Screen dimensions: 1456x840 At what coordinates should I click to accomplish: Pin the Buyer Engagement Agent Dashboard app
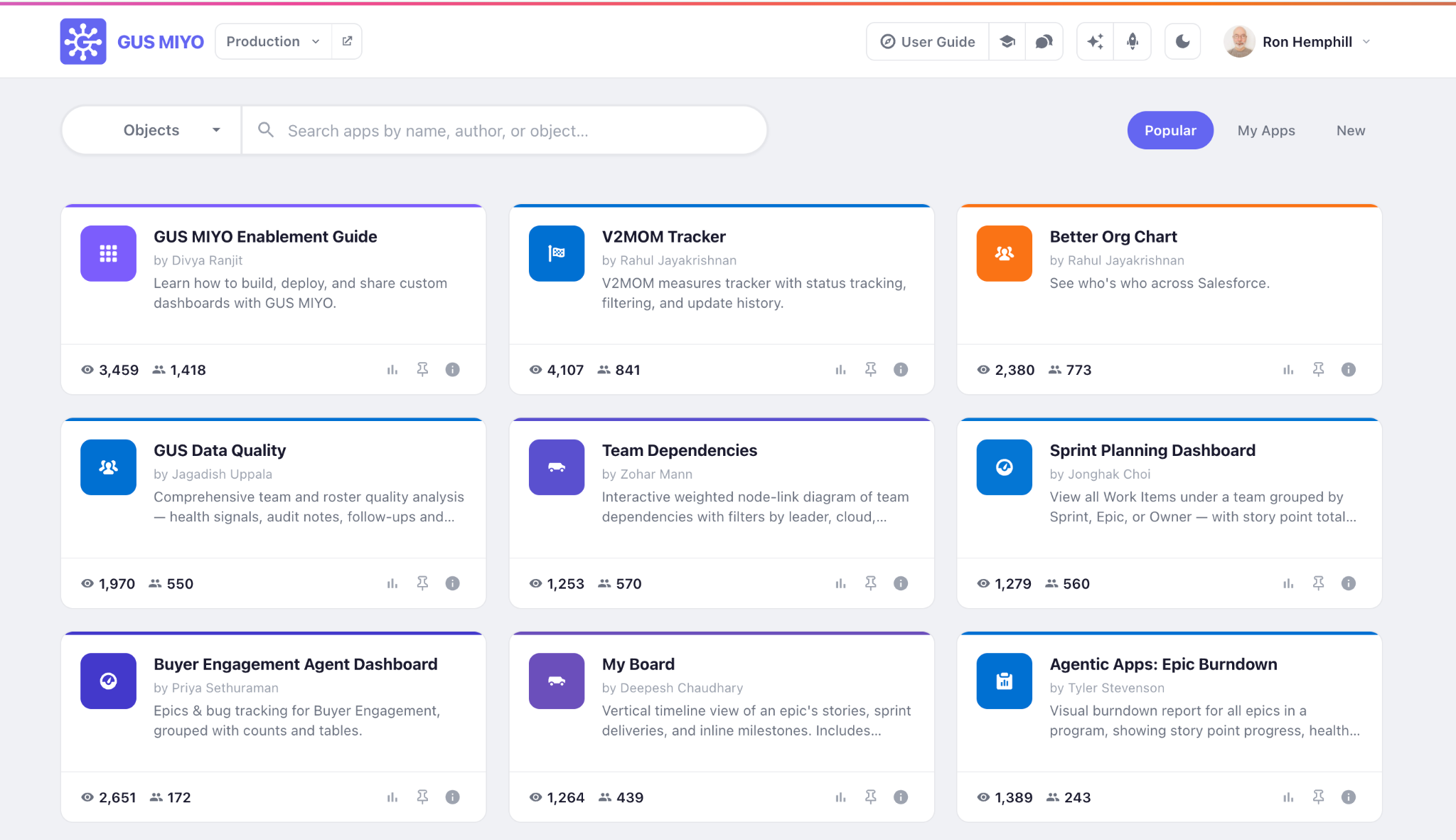[x=422, y=797]
